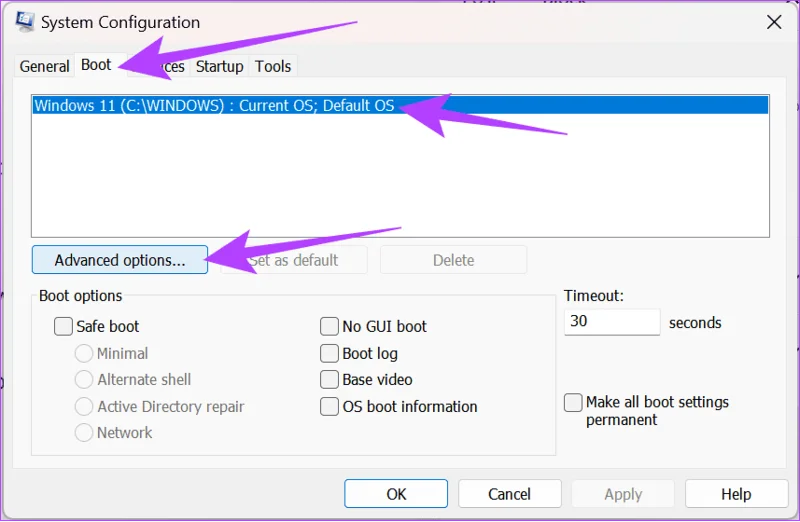Screen dimensions: 800x522
Task: Select the Boot tab
Action: click(x=96, y=65)
